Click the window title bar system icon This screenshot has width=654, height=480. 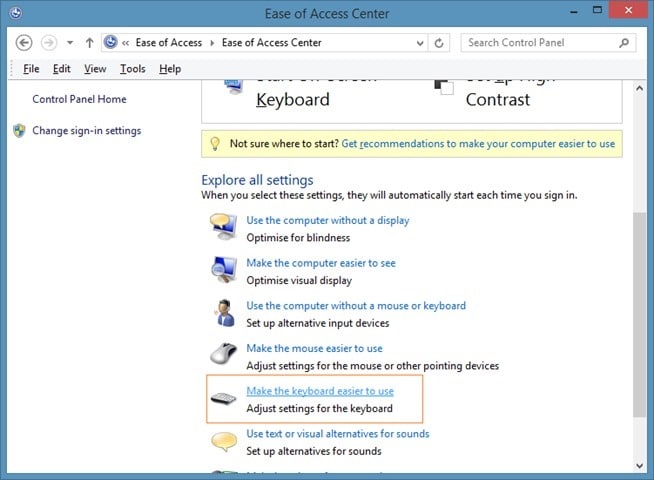pyautogui.click(x=16, y=13)
